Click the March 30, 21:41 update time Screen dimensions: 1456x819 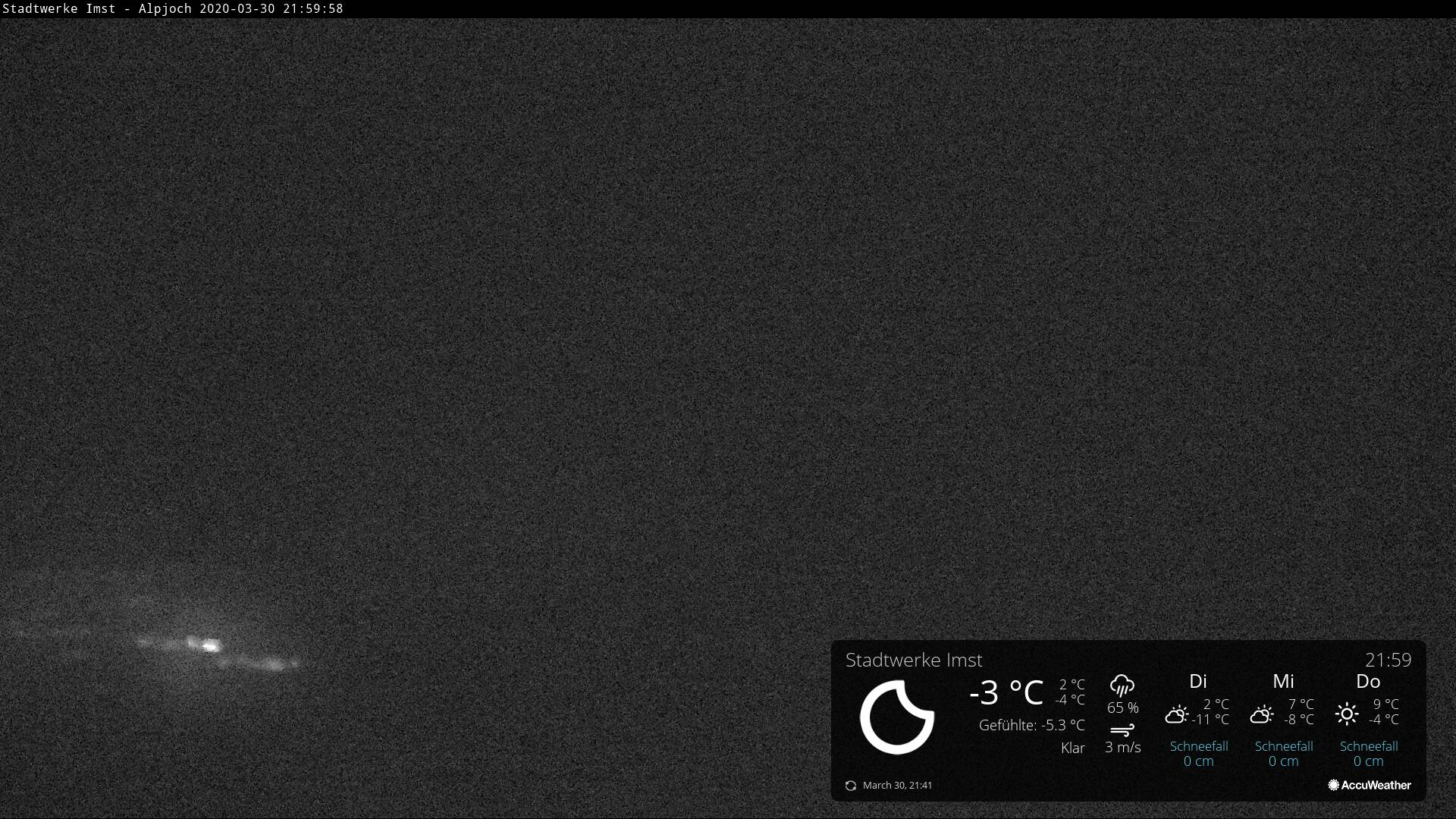[898, 786]
